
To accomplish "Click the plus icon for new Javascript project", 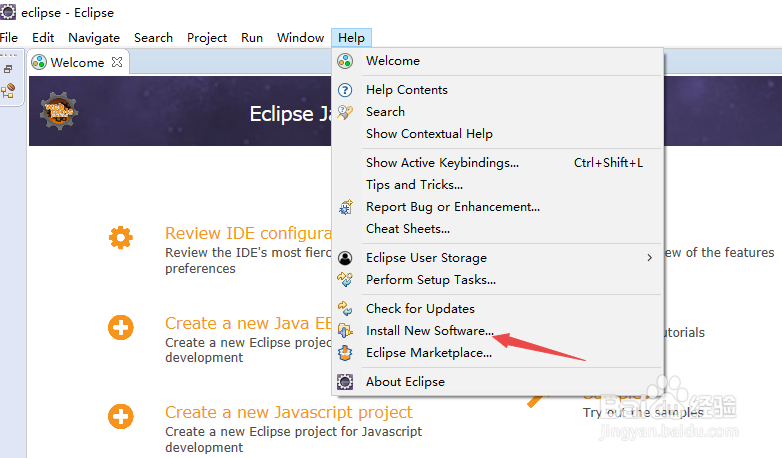I will tap(121, 416).
